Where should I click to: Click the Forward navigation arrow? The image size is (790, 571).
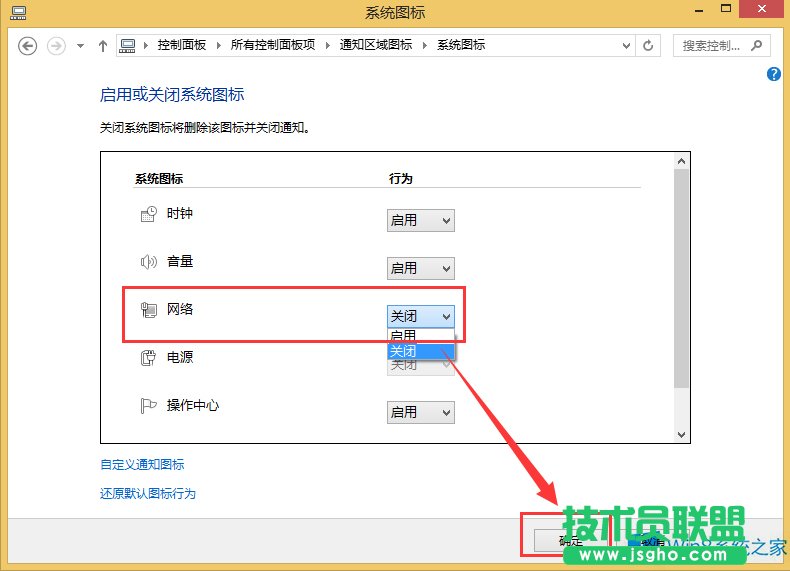tap(56, 46)
